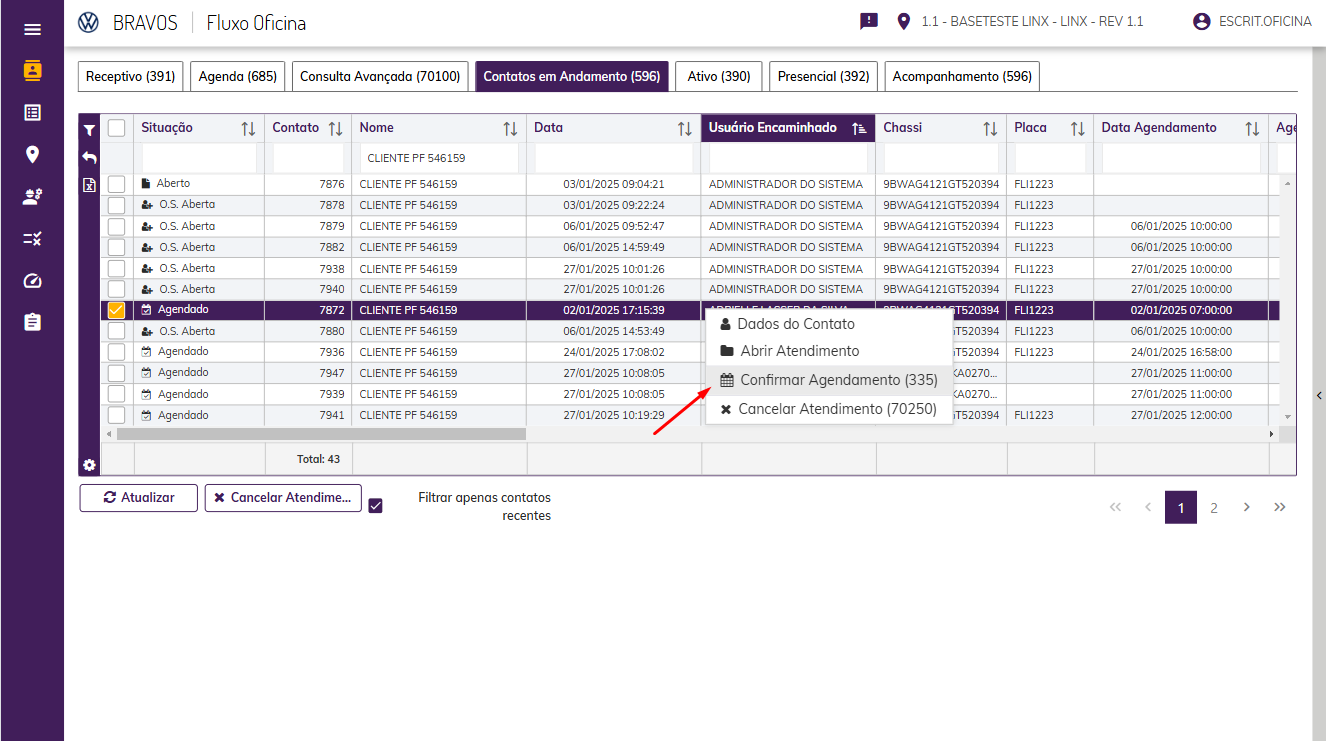Image resolution: width=1326 pixels, height=741 pixels.
Task: Sort by the Contato column arrows
Action: point(335,129)
